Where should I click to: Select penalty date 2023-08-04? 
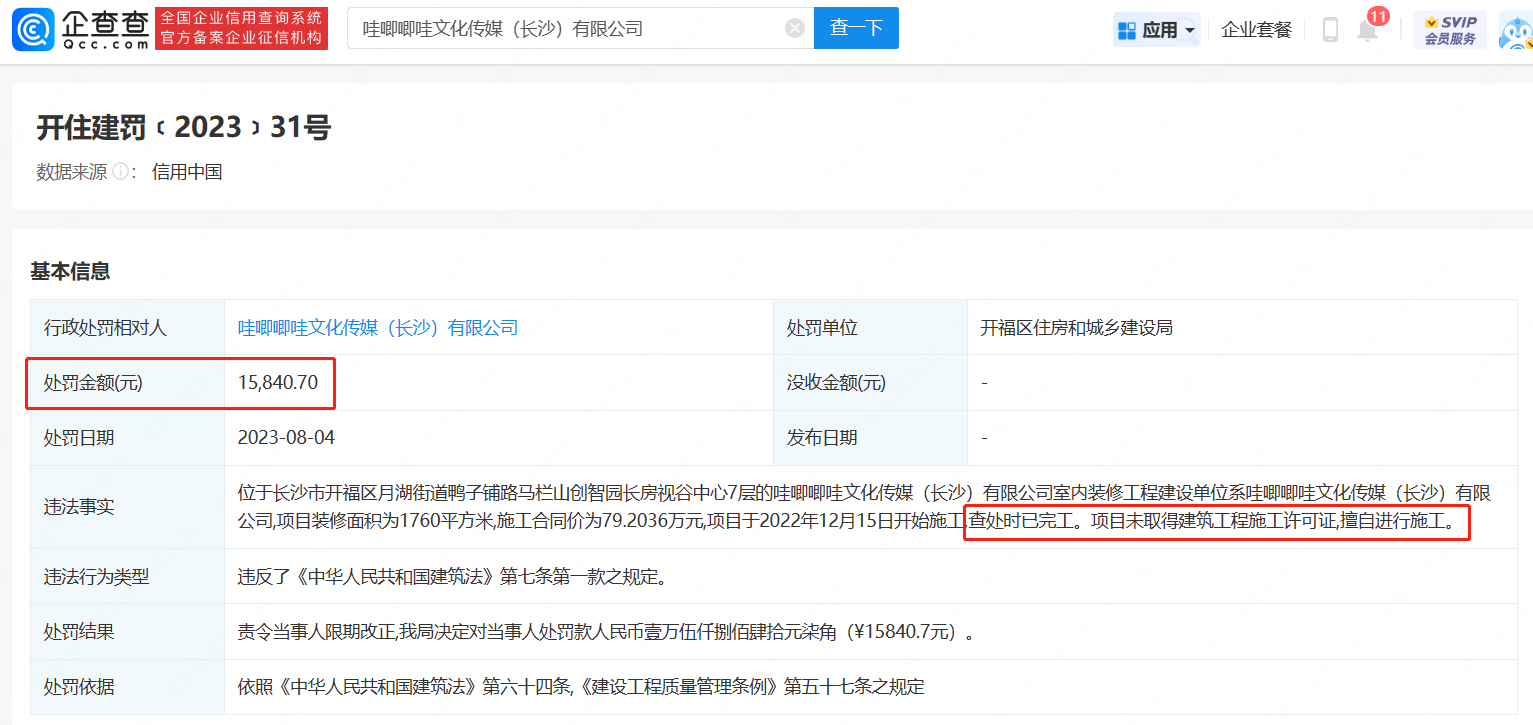point(286,438)
